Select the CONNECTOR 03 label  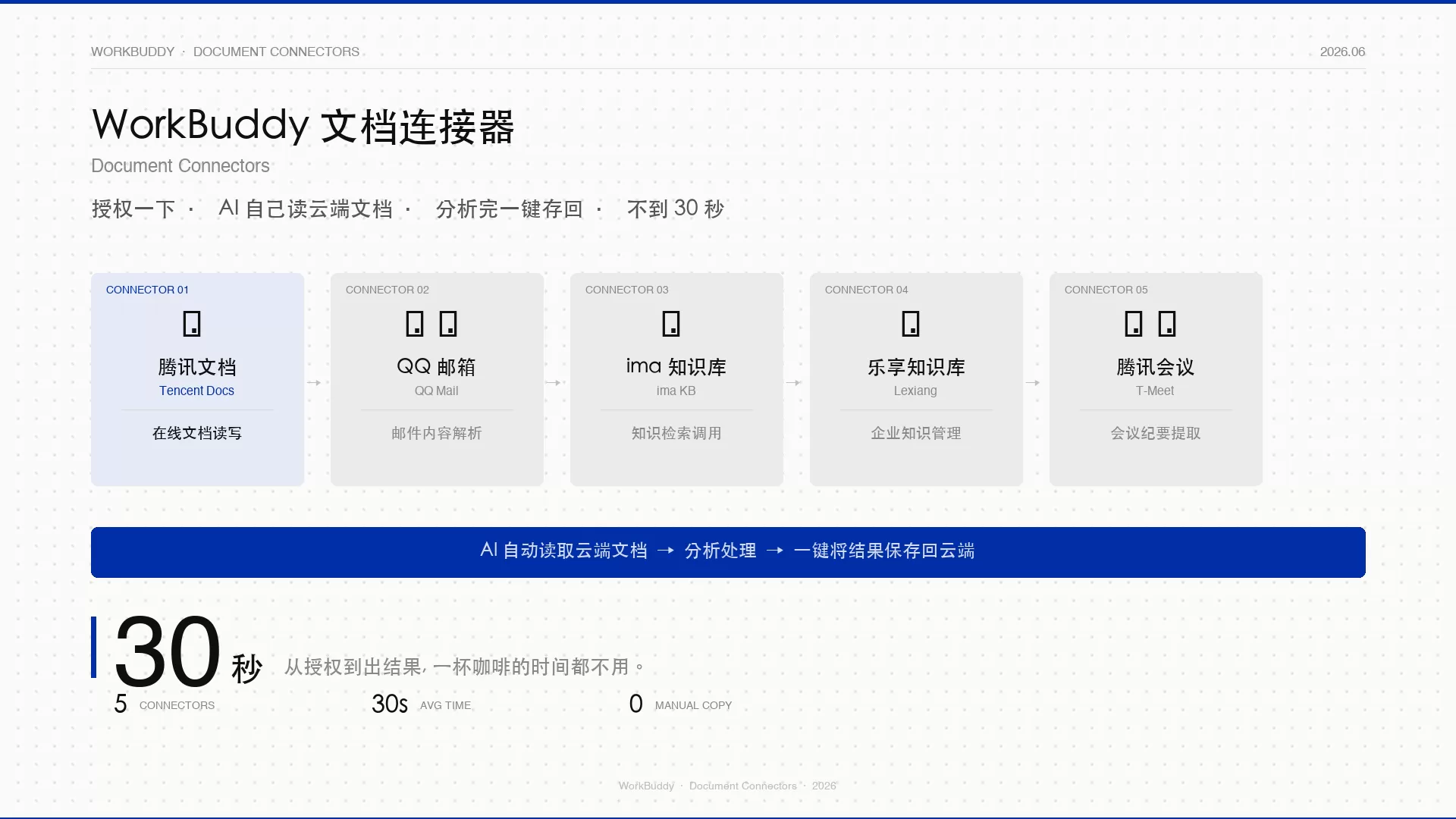coord(626,290)
